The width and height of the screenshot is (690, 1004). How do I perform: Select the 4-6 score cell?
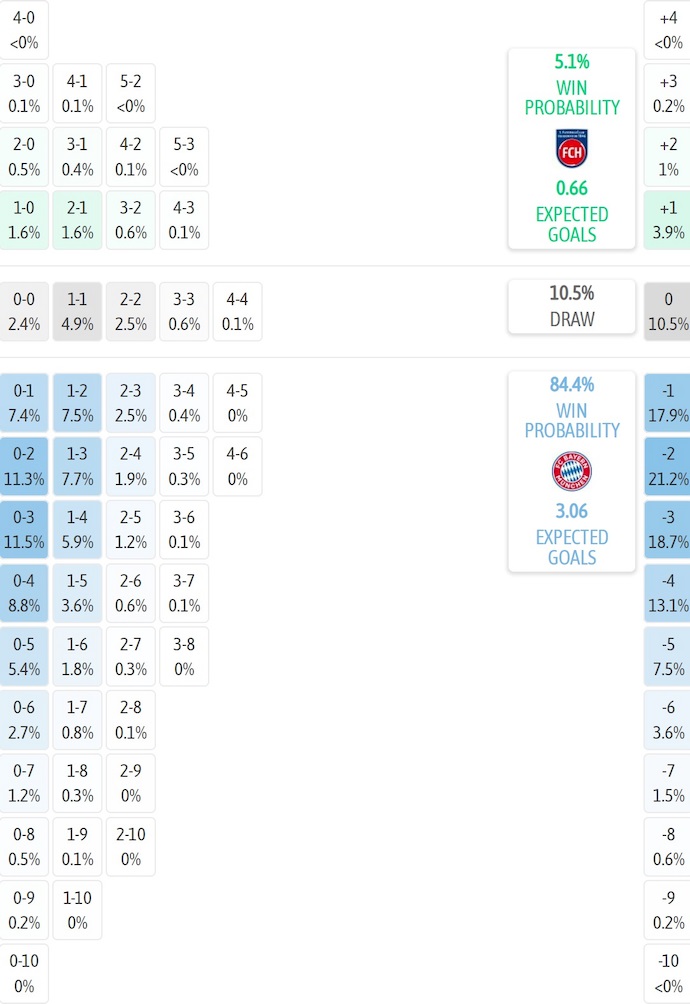237,466
